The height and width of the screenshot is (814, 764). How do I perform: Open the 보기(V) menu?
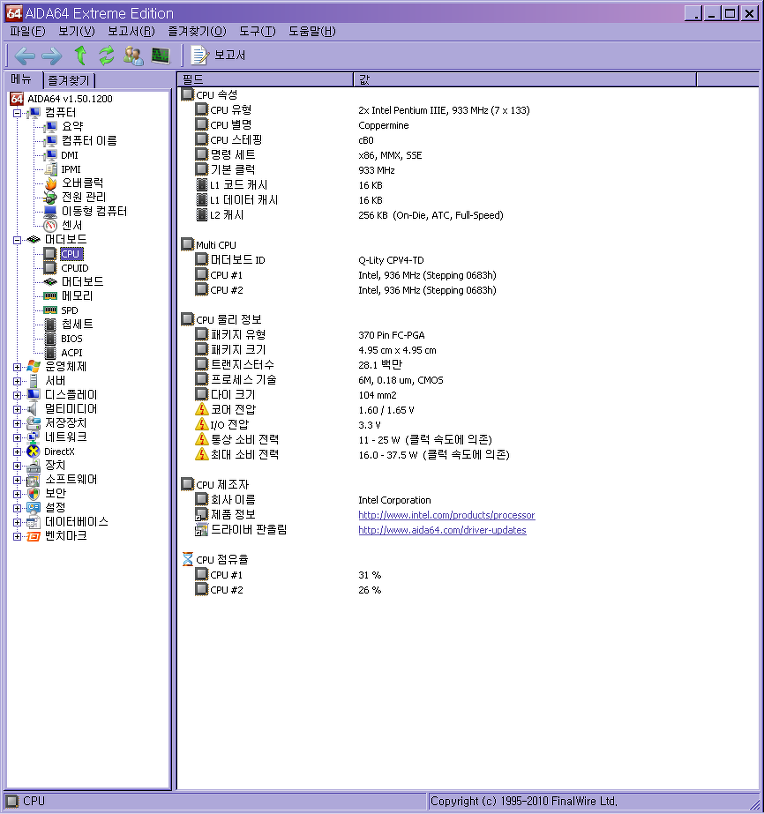76,31
